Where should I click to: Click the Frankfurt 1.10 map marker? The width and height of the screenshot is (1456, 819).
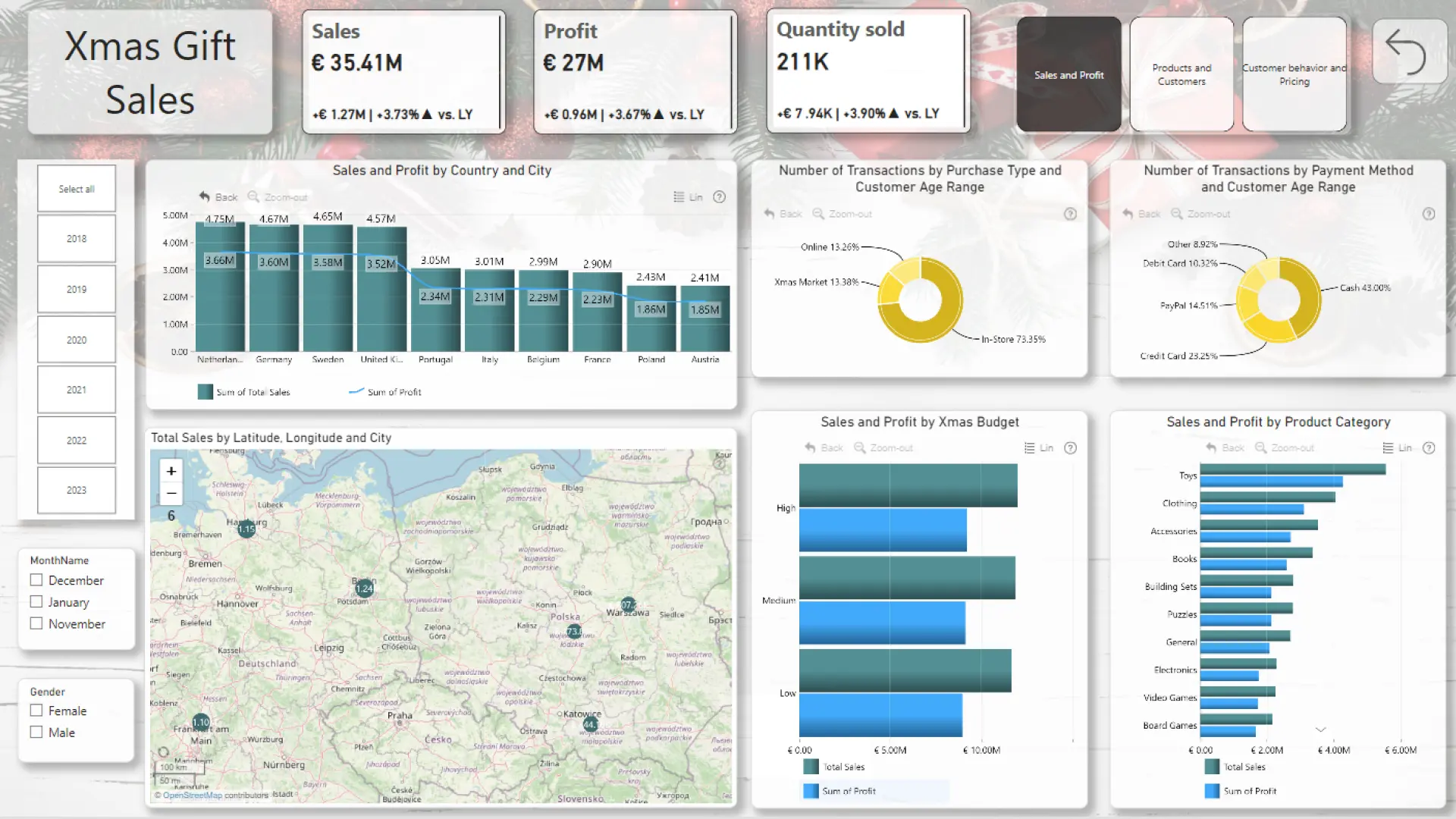coord(201,722)
